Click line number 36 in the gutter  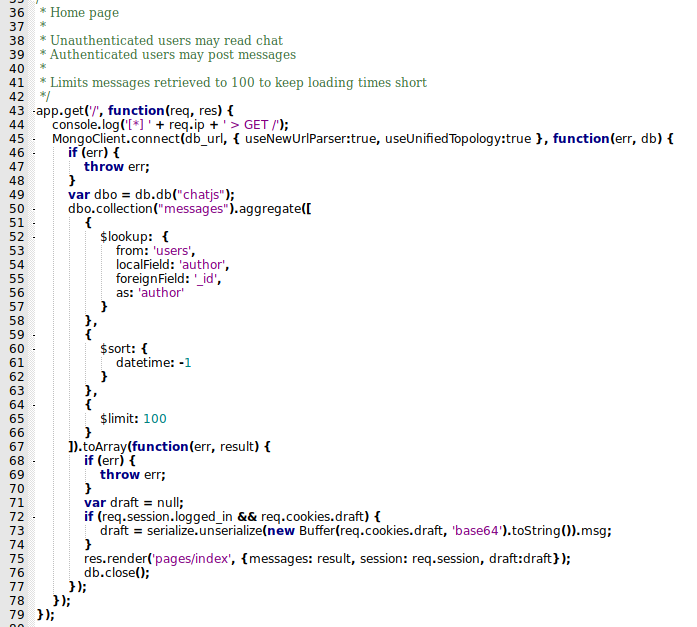17,13
